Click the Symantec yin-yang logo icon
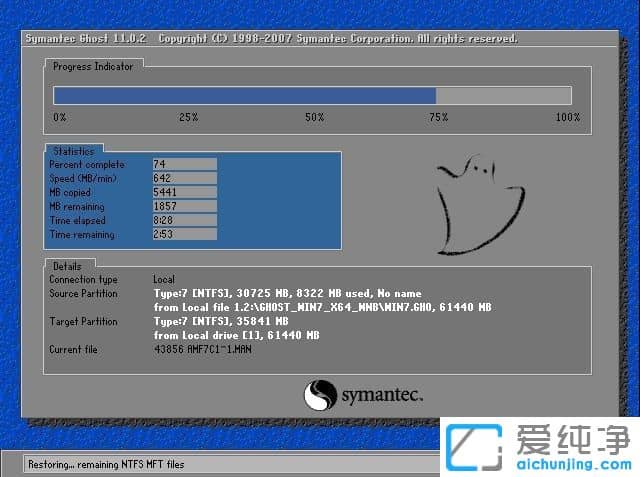This screenshot has width=640, height=477. coord(320,393)
